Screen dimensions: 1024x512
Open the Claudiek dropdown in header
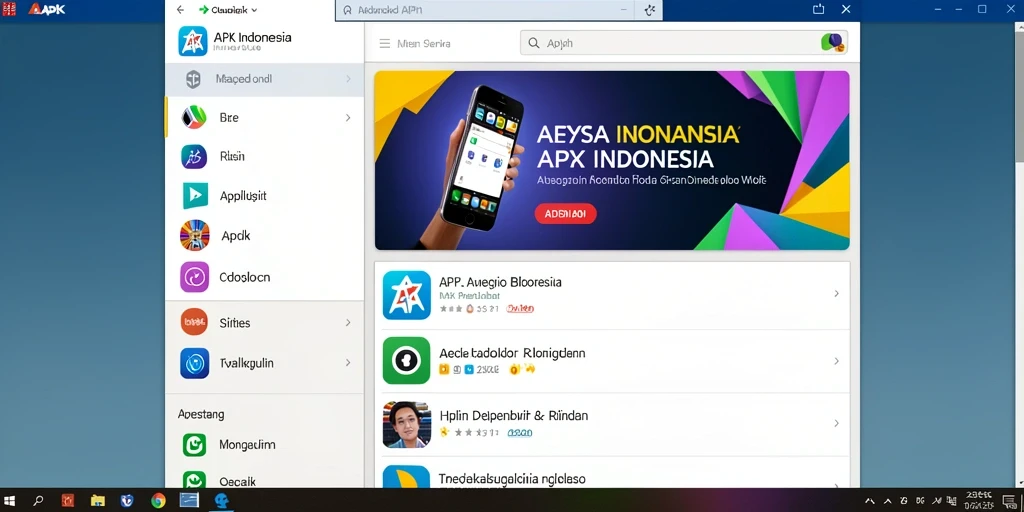[227, 10]
